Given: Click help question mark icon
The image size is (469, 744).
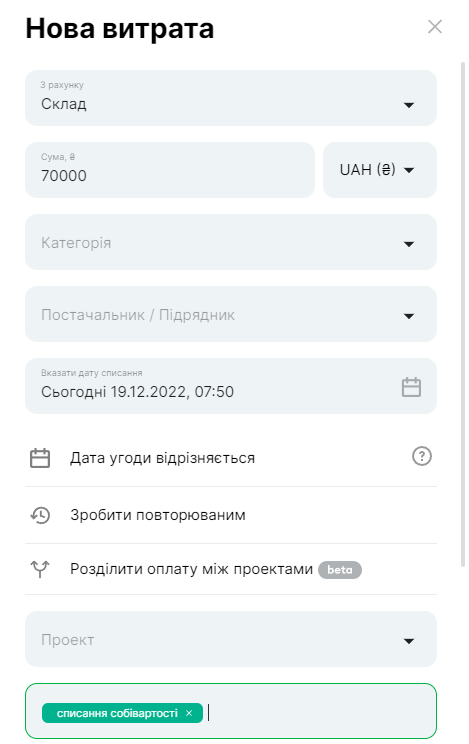Looking at the screenshot, I should (422, 456).
